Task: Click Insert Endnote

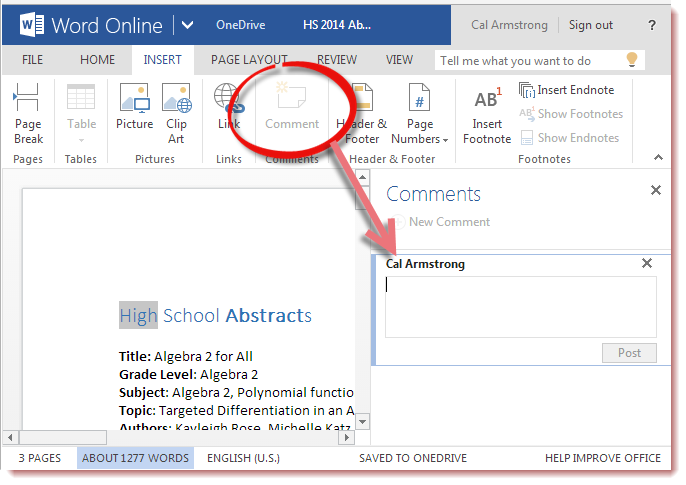Action: 567,90
